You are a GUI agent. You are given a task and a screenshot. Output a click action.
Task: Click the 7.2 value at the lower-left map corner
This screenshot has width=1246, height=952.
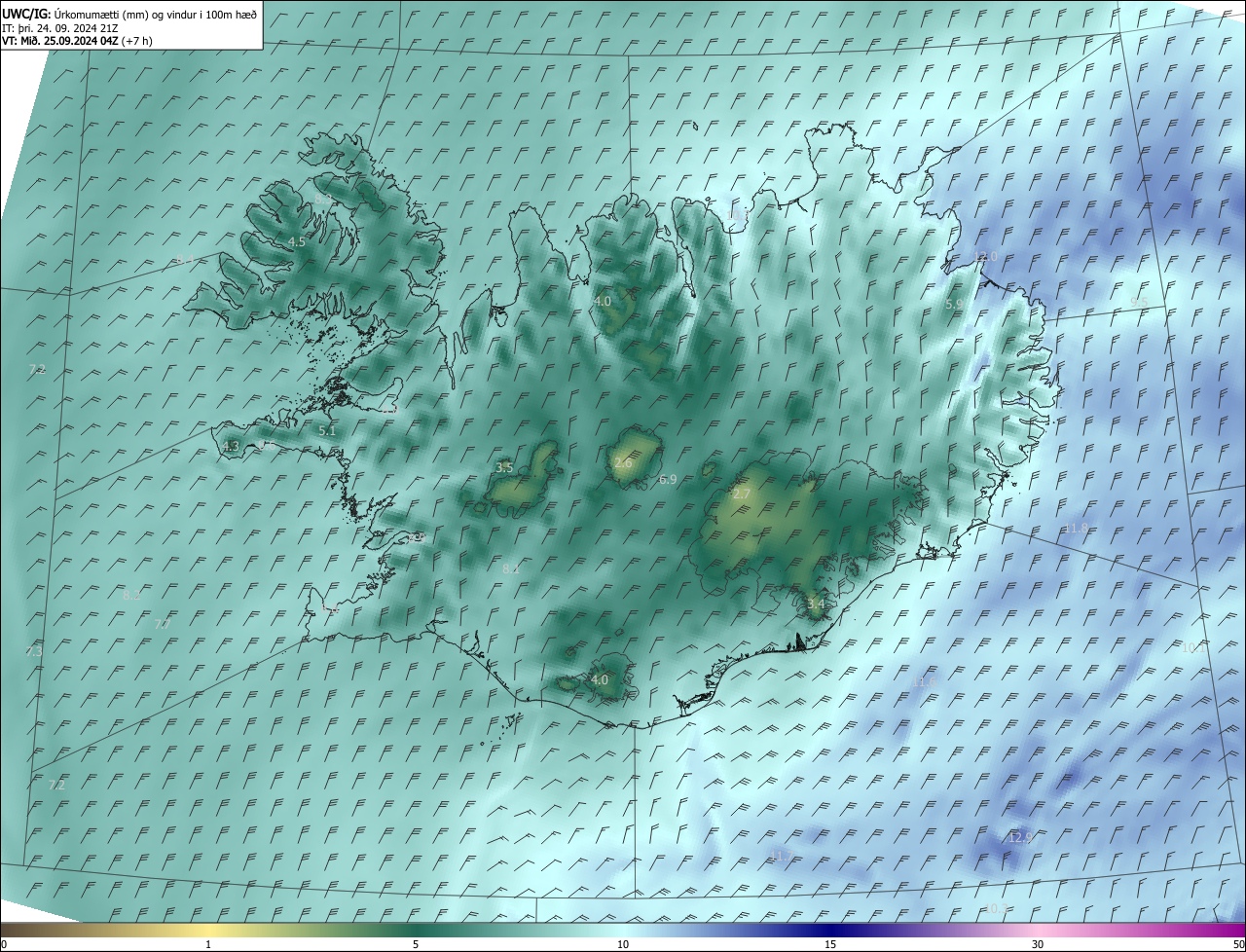(56, 785)
